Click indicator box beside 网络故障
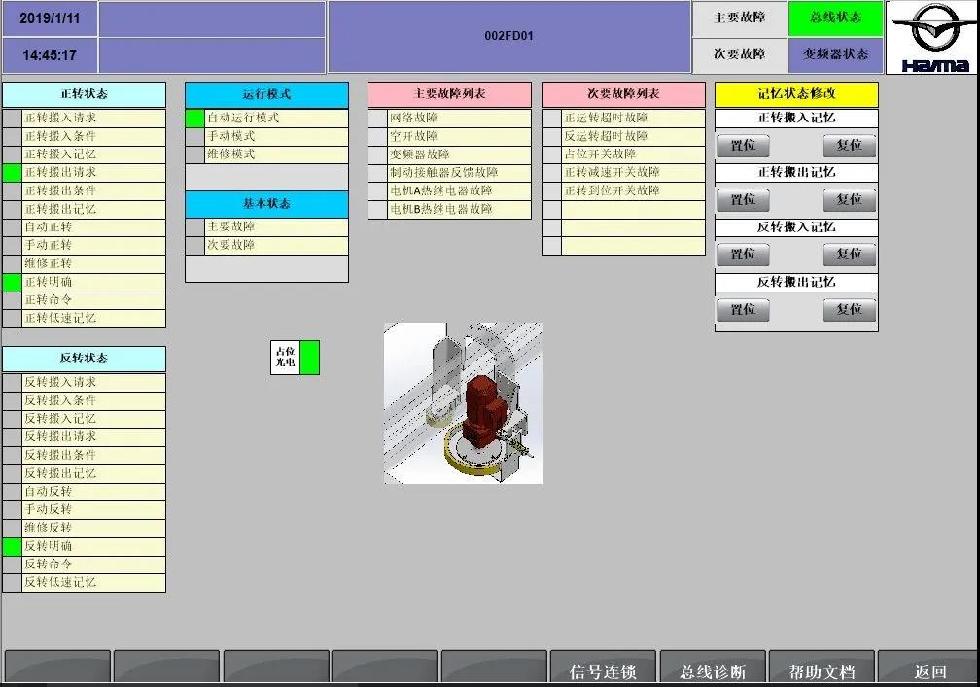This screenshot has width=980, height=687. (x=378, y=118)
